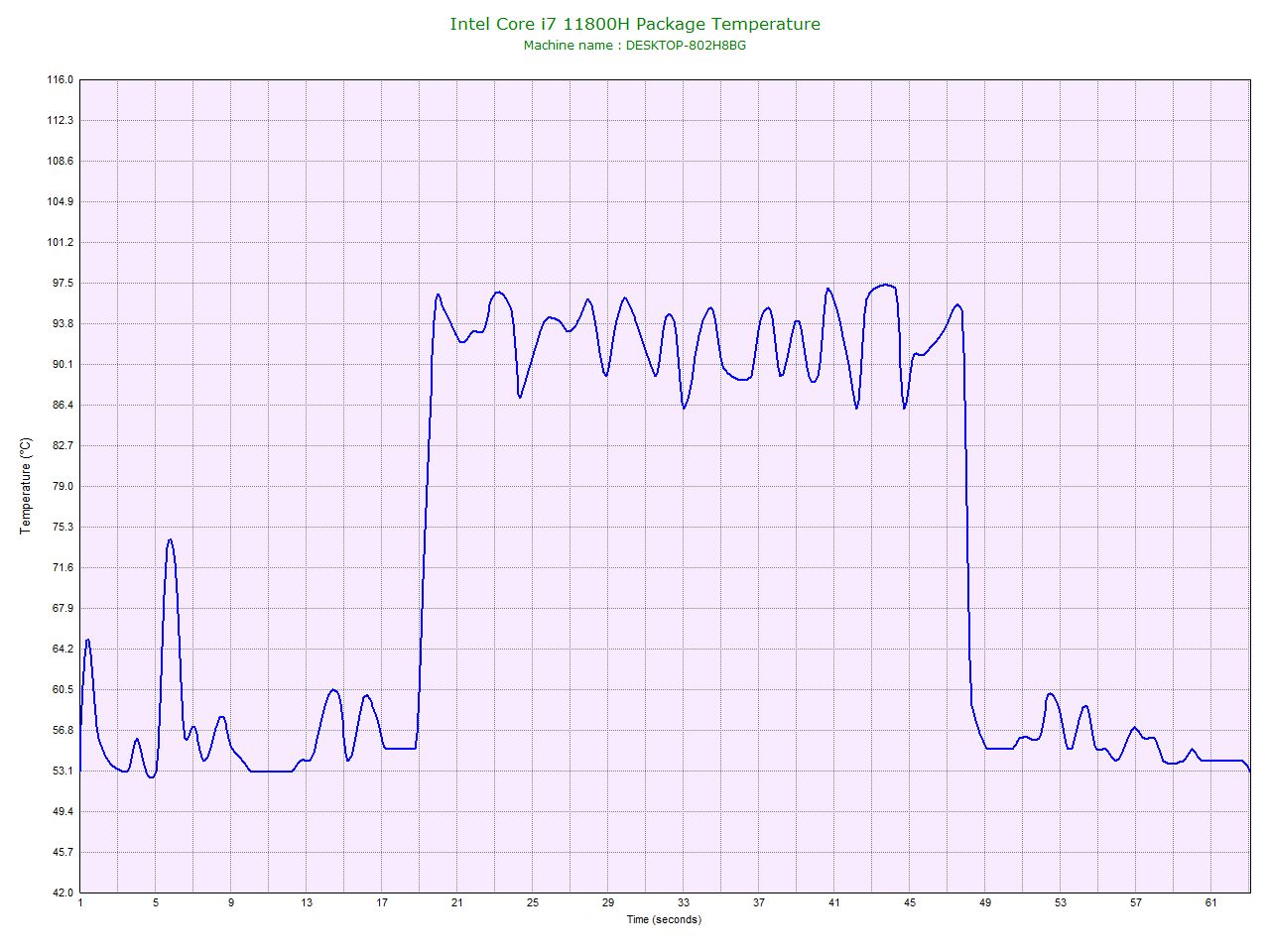Click the time axis label 37
The width and height of the screenshot is (1270, 952).
pyautogui.click(x=759, y=902)
